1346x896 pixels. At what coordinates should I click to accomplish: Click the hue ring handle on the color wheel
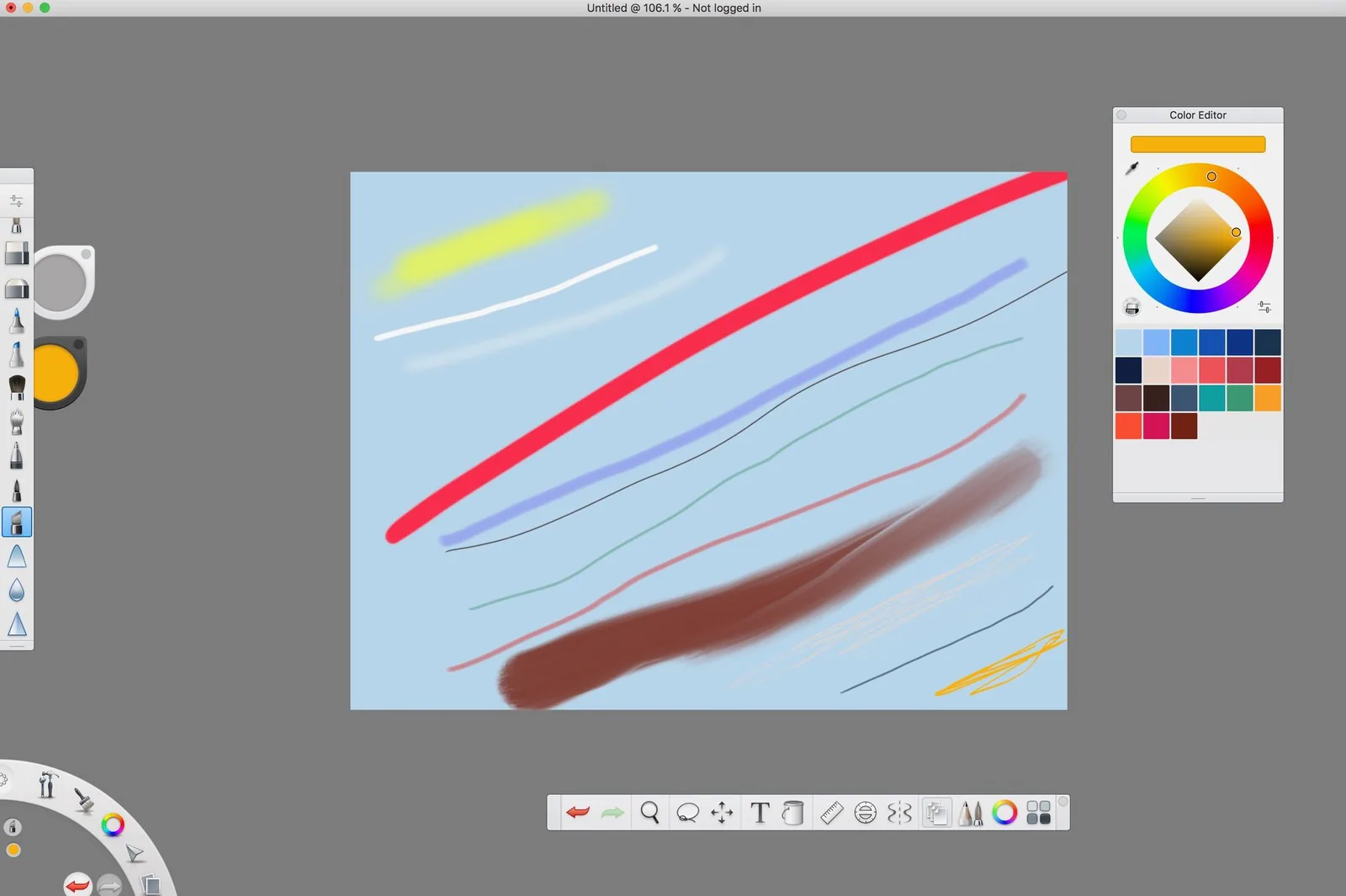(x=1211, y=177)
